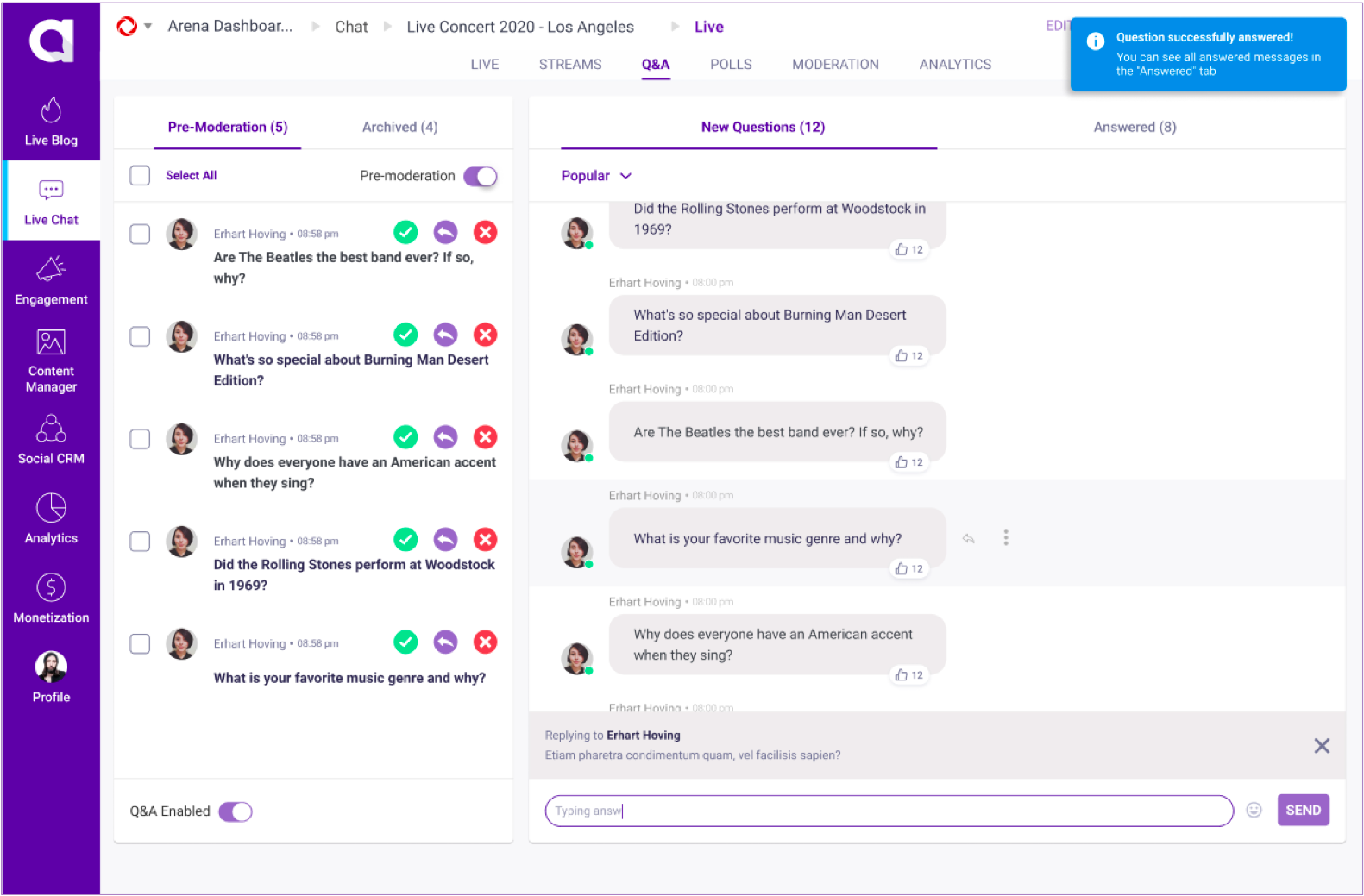Open Live Blog in sidebar
The image size is (1364, 896).
51,122
